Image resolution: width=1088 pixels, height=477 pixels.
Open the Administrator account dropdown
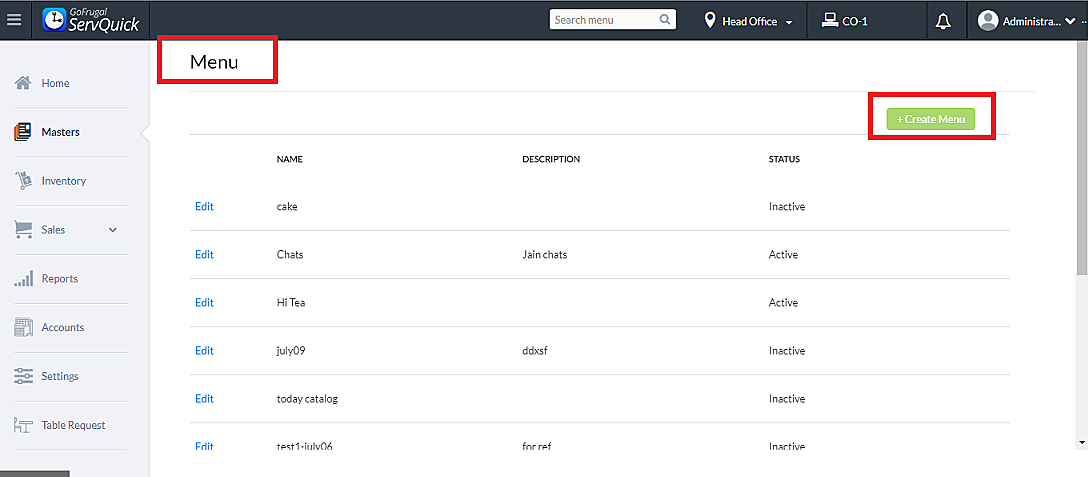click(x=1031, y=21)
